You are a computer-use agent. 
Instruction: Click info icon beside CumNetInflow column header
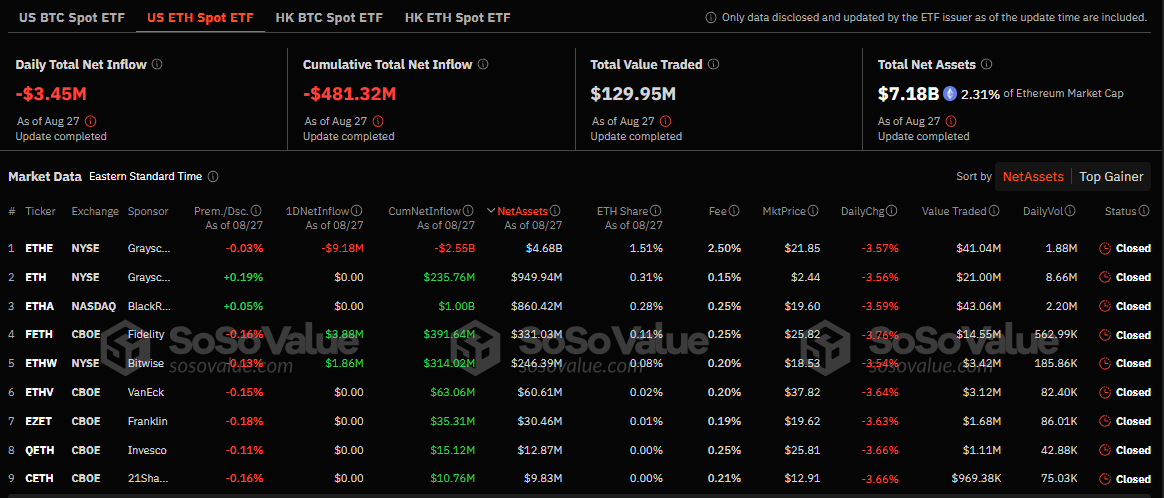coord(468,212)
